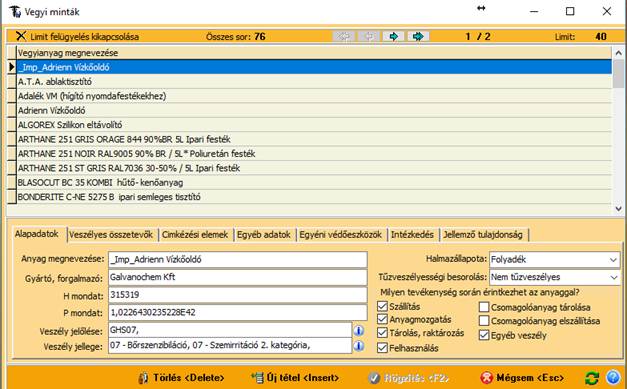Click the Anyag megnevezése input field

pyautogui.click(x=238, y=259)
